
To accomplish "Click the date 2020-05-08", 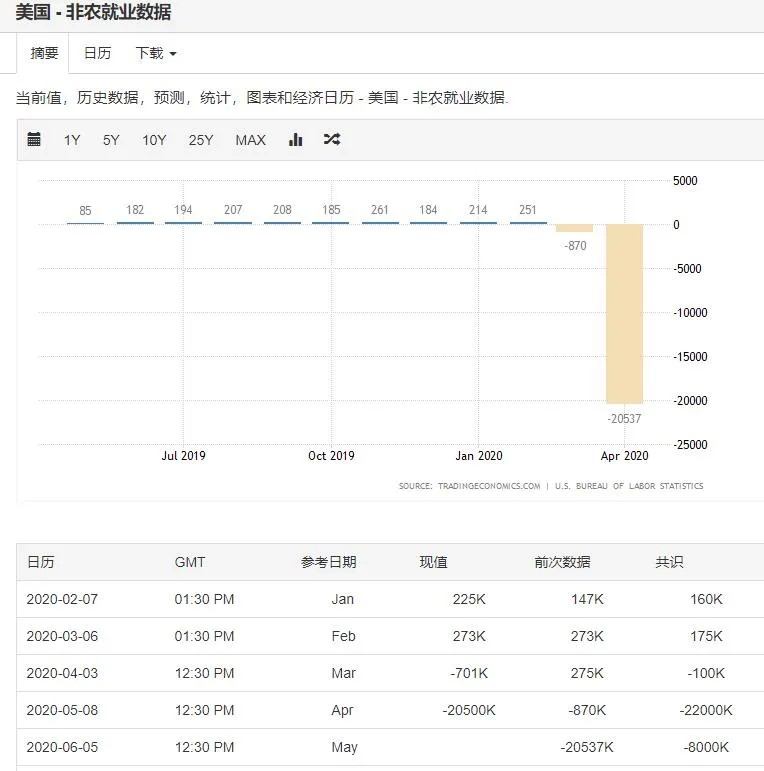I will pos(62,710).
